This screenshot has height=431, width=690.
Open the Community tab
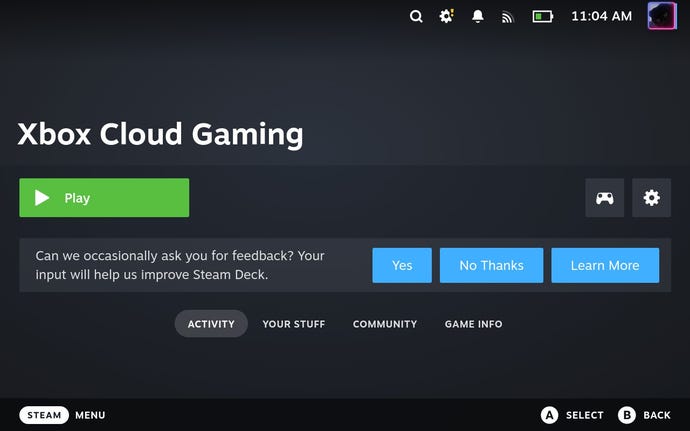click(x=385, y=324)
